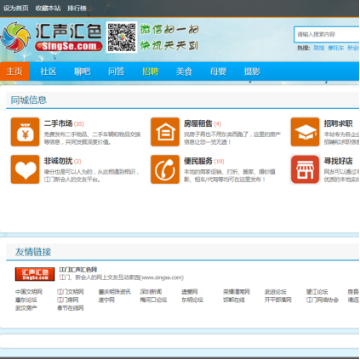Screen dimensions: 360x360
Task: Open the 聊吧 chat tab
Action: (x=82, y=71)
